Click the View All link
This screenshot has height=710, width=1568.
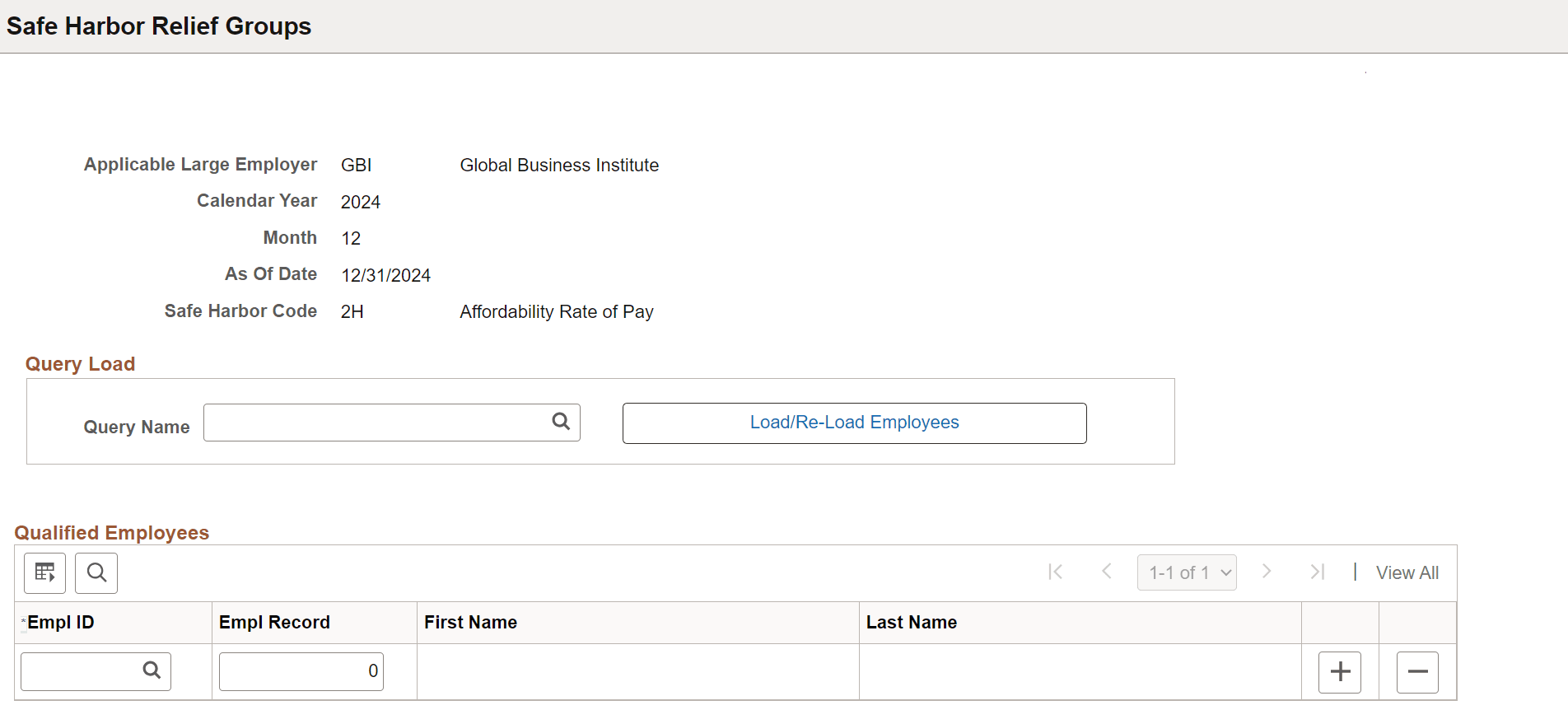click(x=1407, y=572)
